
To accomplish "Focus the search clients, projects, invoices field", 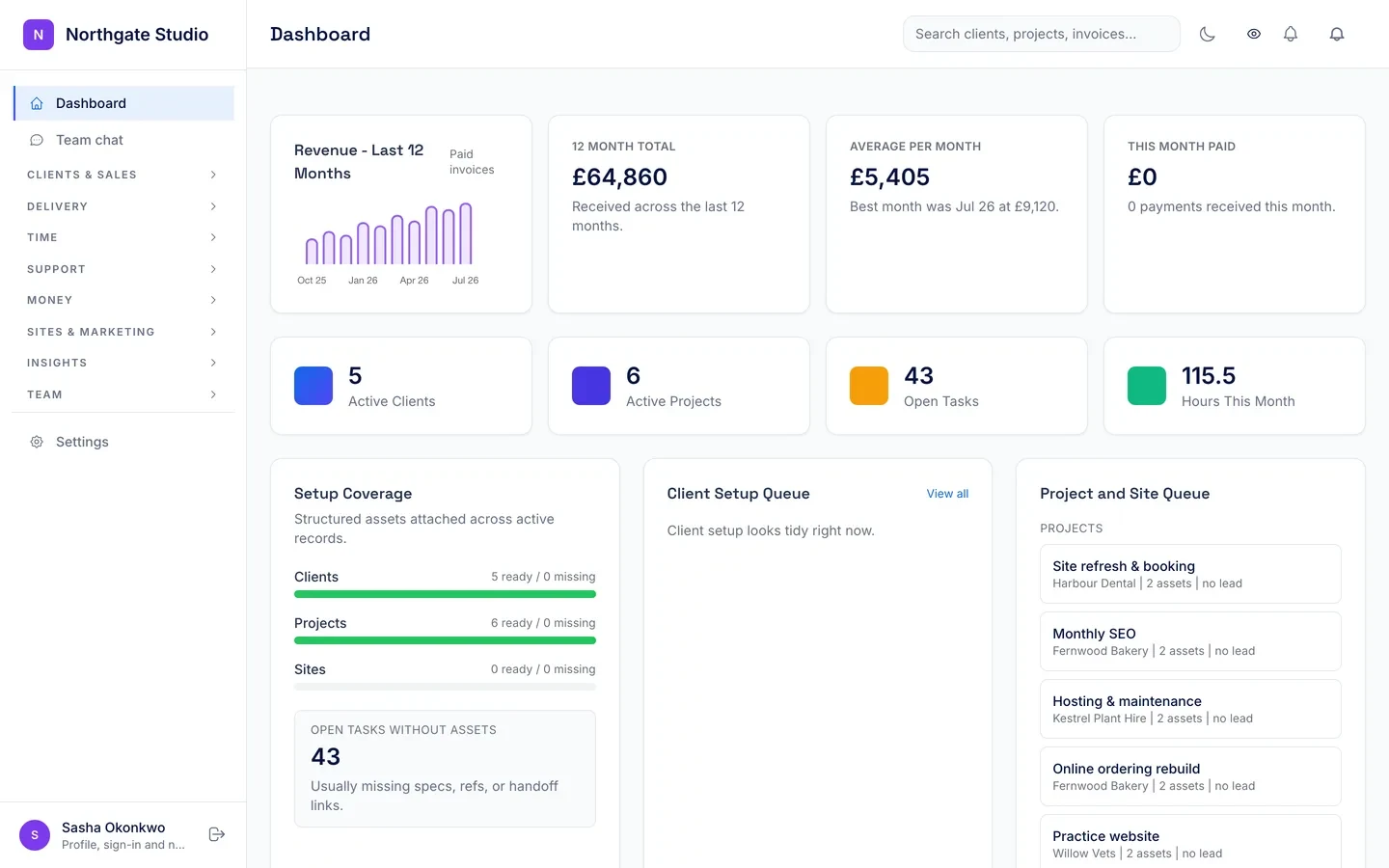I will (x=1042, y=34).
